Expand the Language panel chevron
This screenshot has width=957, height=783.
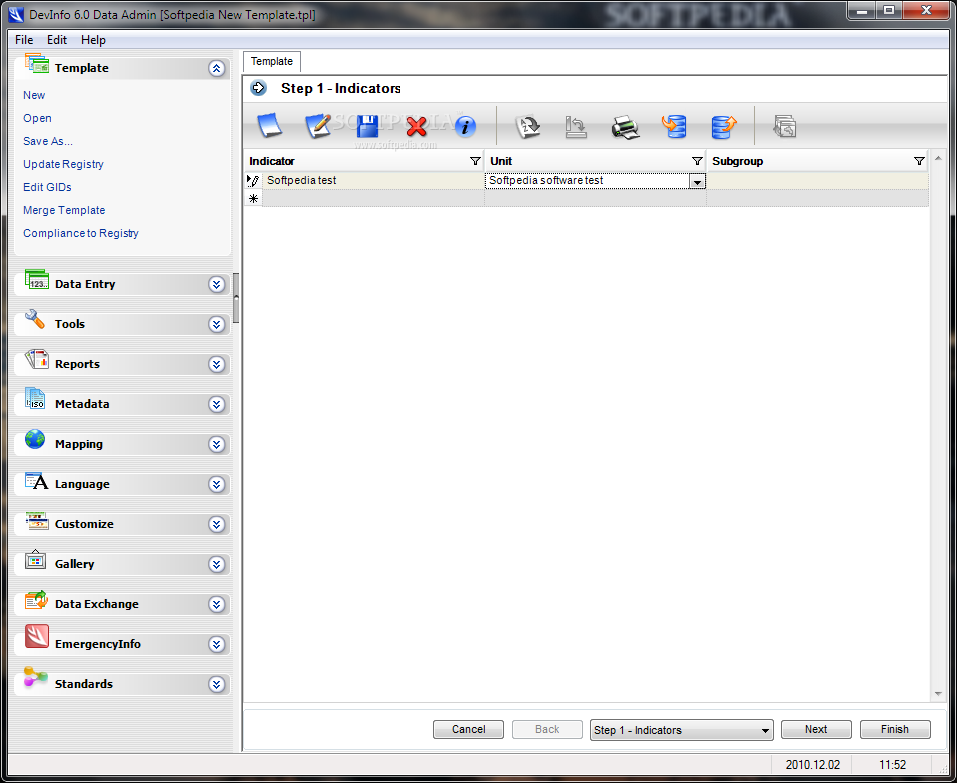pyautogui.click(x=217, y=484)
